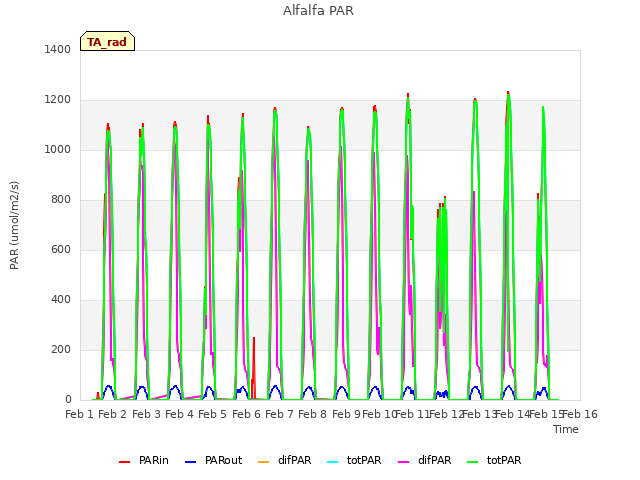Toggle the PARin legend entry
The height and width of the screenshot is (480, 640).
(144, 460)
